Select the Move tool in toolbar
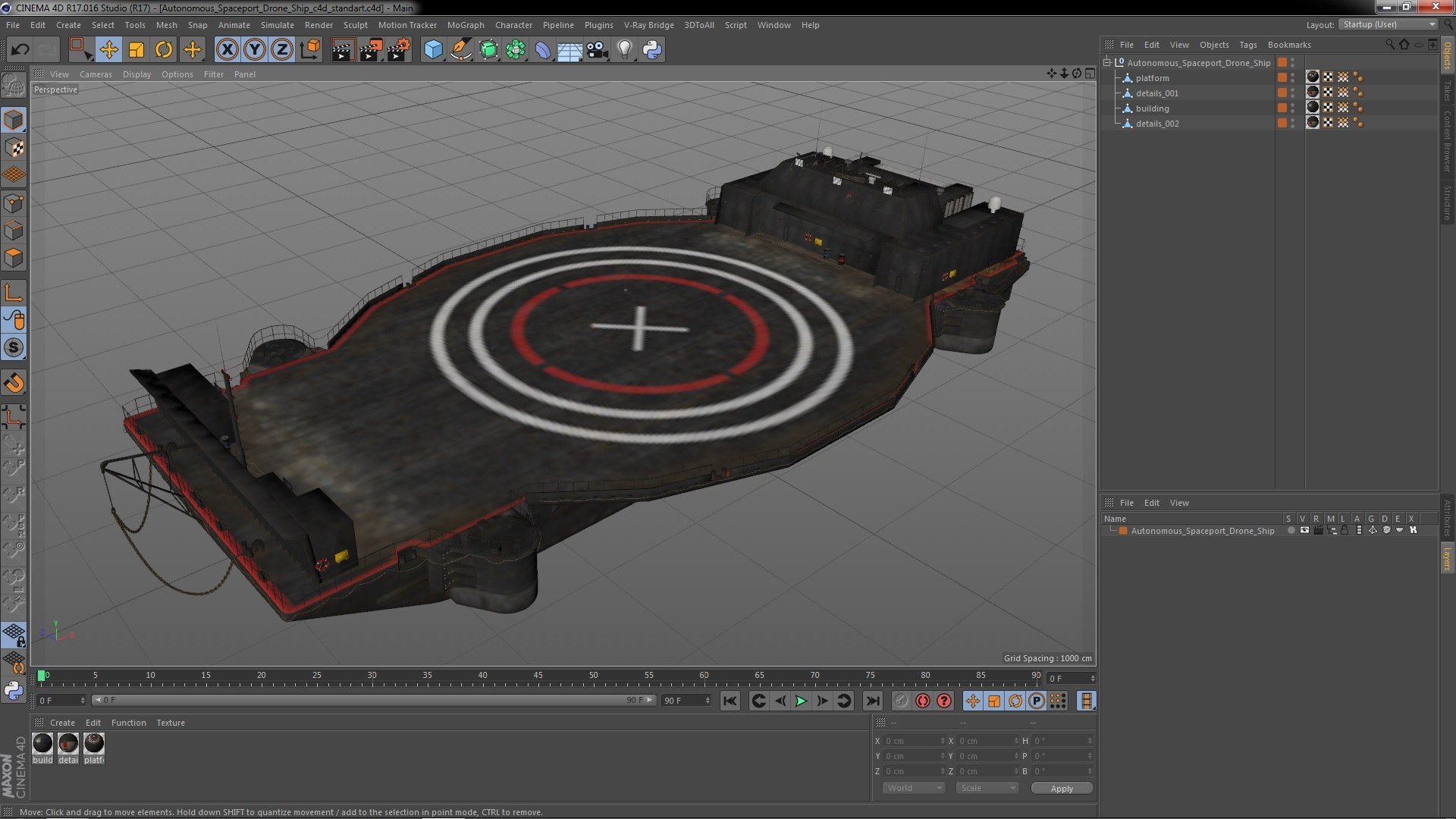The width and height of the screenshot is (1456, 819). (108, 50)
